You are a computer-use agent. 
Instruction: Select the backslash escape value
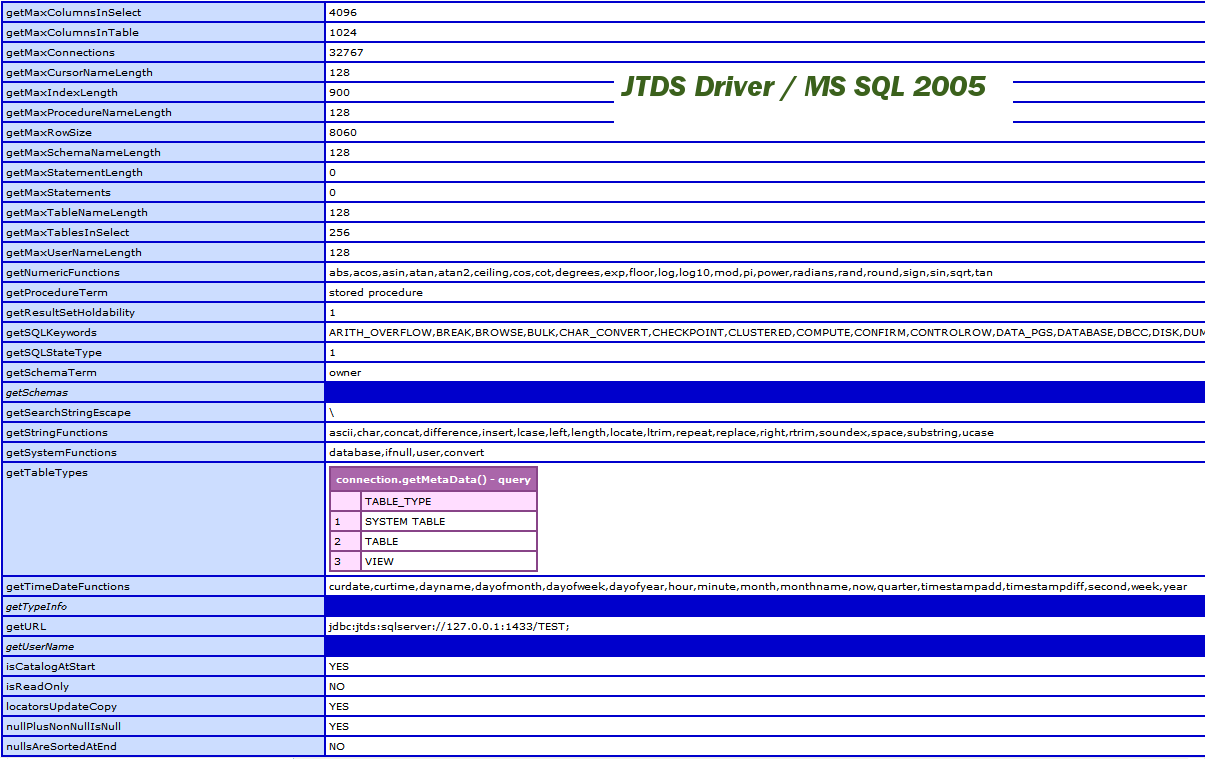331,413
